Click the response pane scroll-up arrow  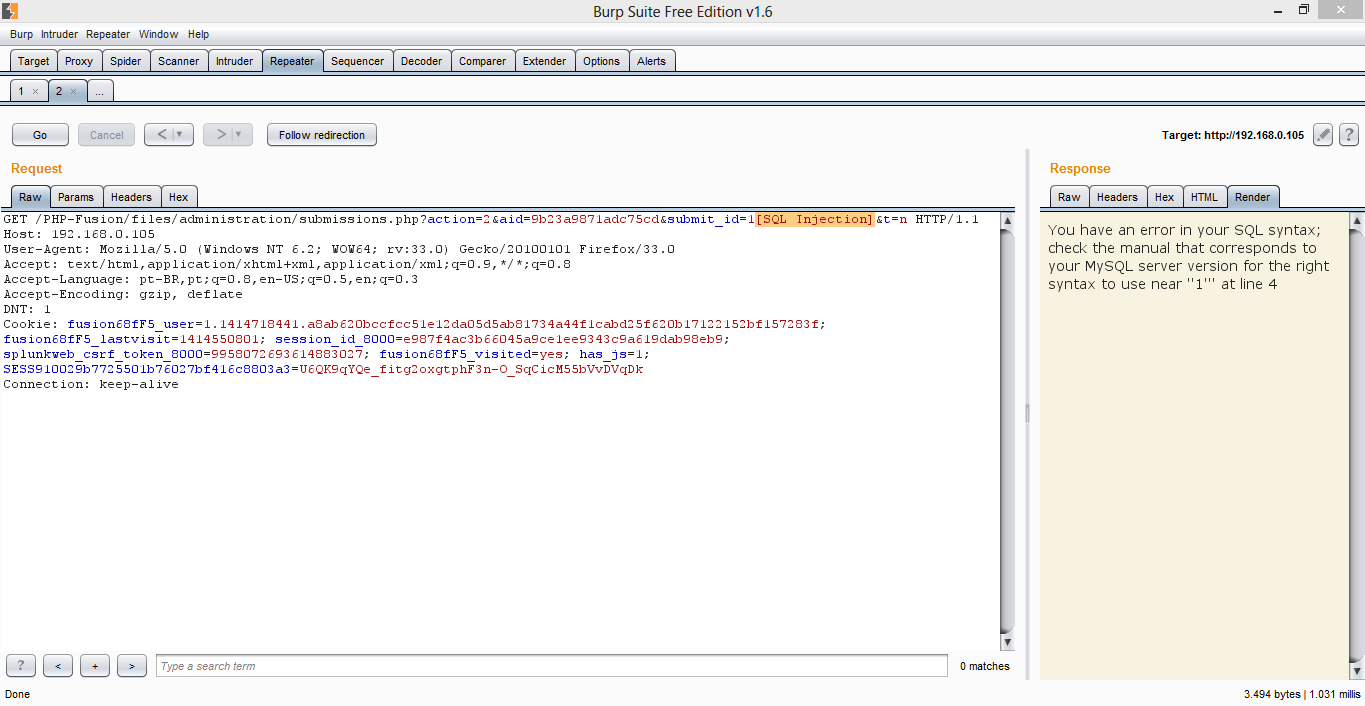[1357, 220]
